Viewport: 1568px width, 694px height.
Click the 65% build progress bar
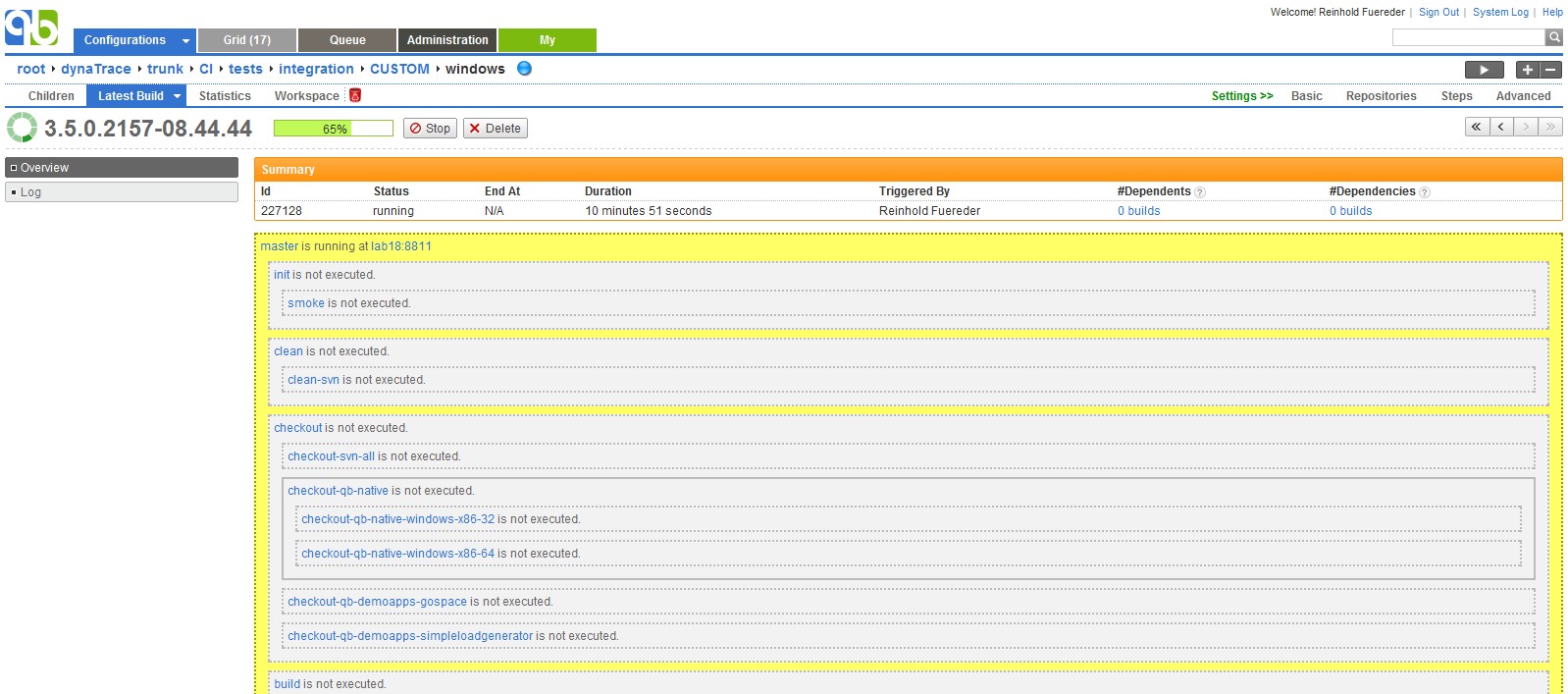(x=334, y=129)
